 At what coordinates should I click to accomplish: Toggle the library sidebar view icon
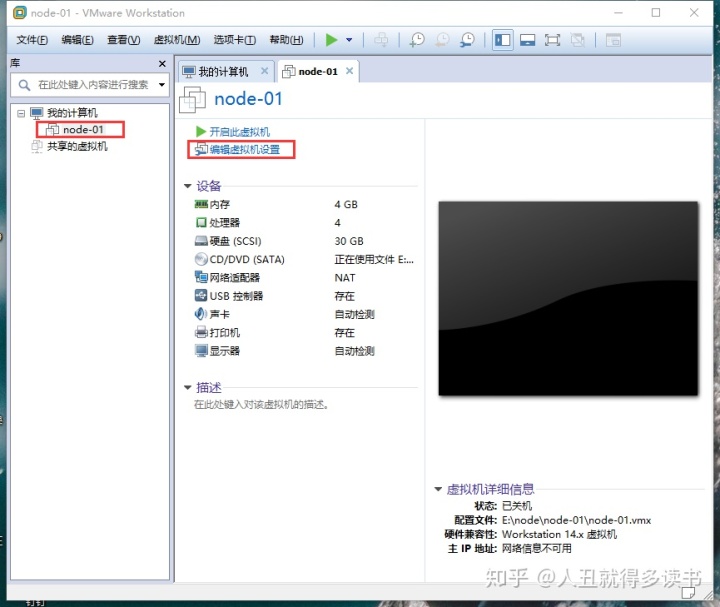pyautogui.click(x=502, y=40)
